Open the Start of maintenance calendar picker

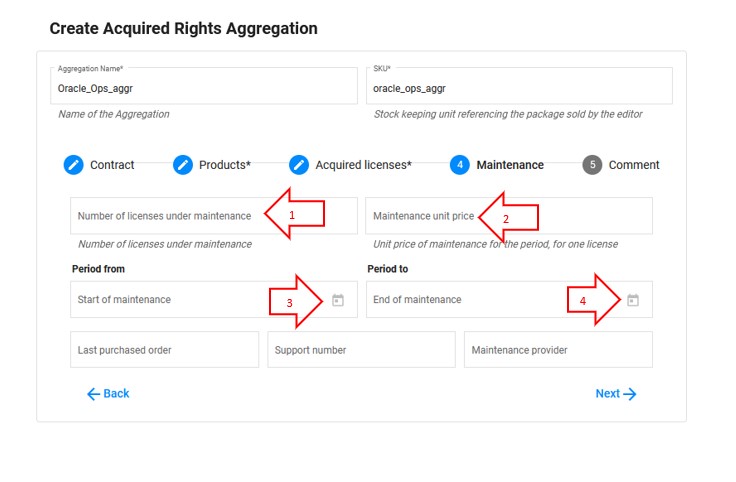pyautogui.click(x=338, y=300)
